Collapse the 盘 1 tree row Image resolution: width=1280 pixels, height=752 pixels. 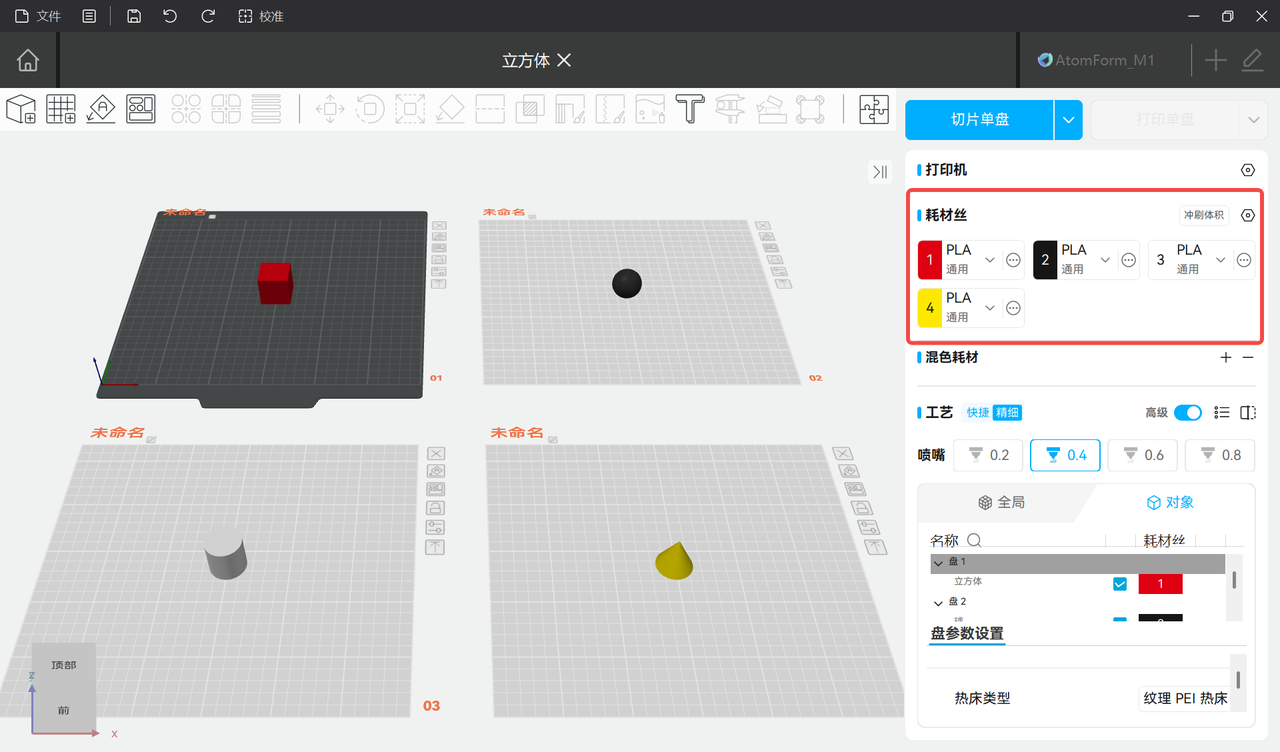(938, 563)
